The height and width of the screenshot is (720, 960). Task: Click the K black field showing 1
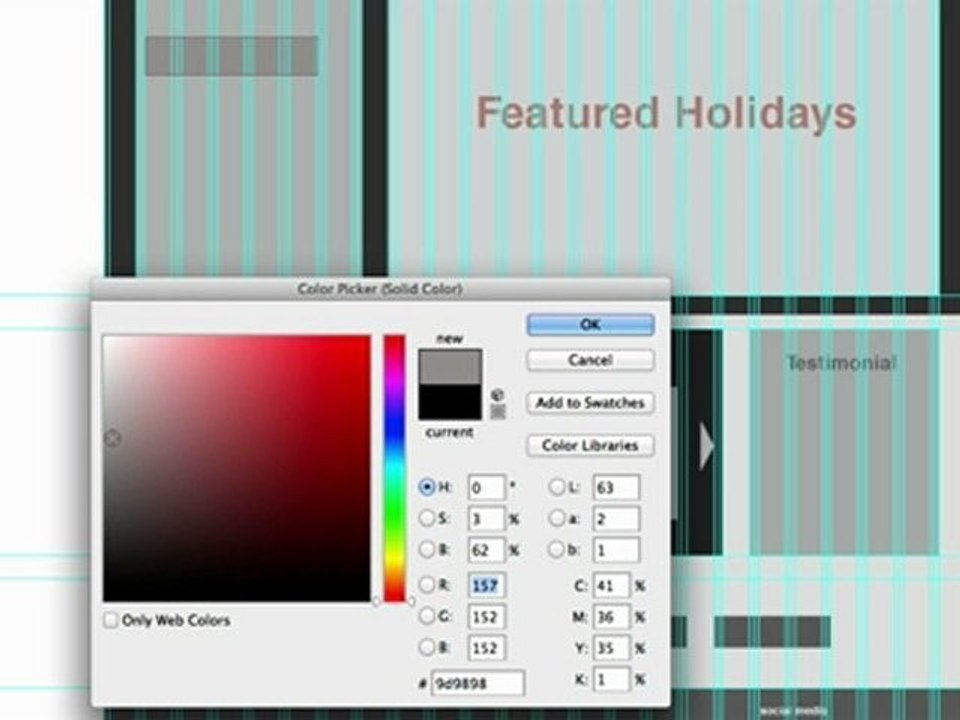coord(611,680)
